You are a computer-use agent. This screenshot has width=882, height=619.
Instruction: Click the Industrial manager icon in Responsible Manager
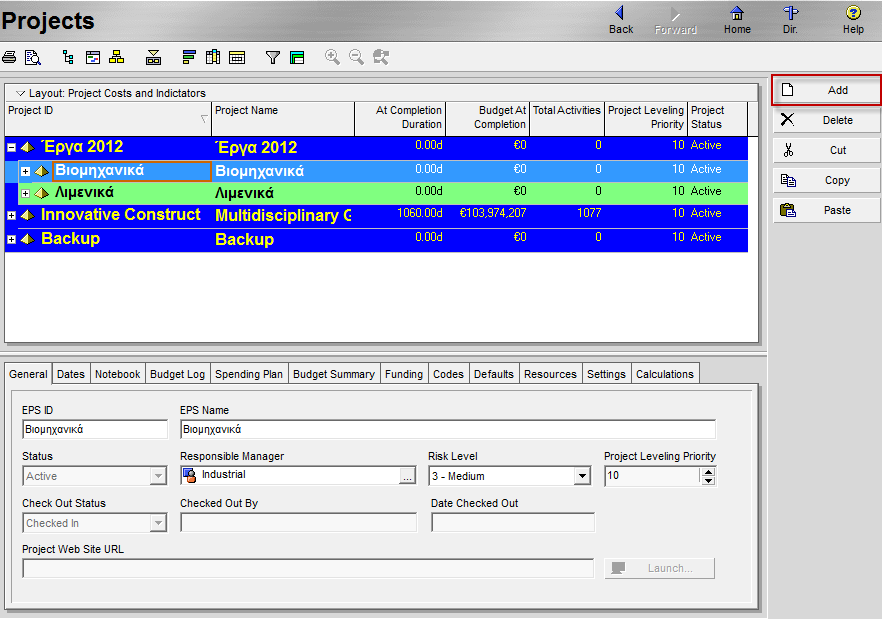coord(190,476)
